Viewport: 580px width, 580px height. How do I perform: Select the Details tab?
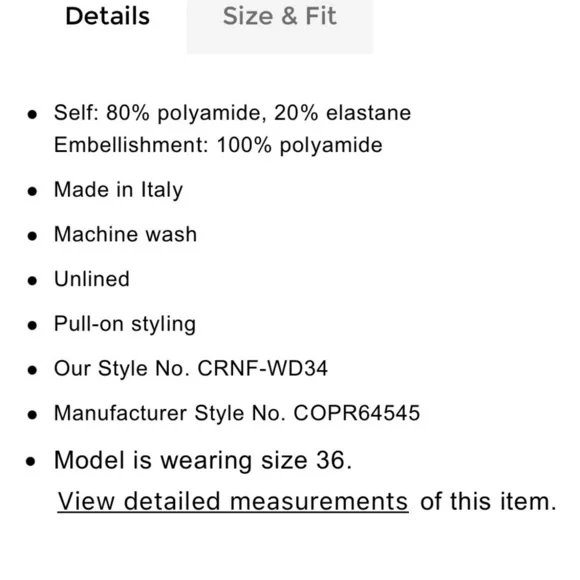click(108, 17)
